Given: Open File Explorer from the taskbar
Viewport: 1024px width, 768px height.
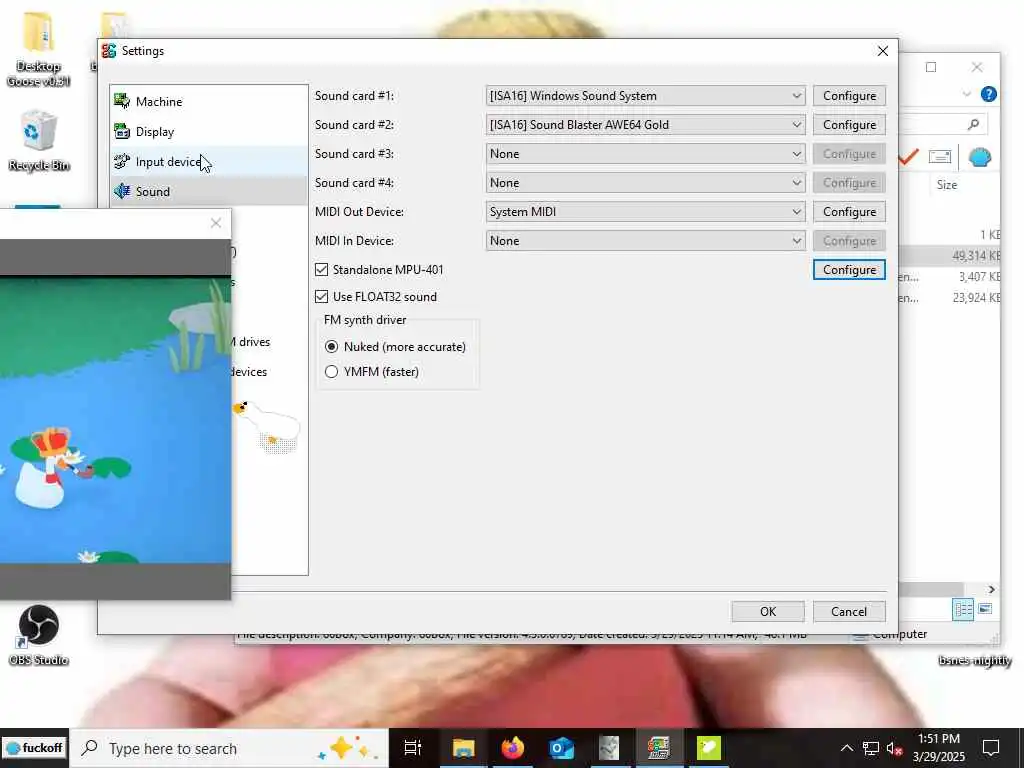Looking at the screenshot, I should tap(463, 748).
